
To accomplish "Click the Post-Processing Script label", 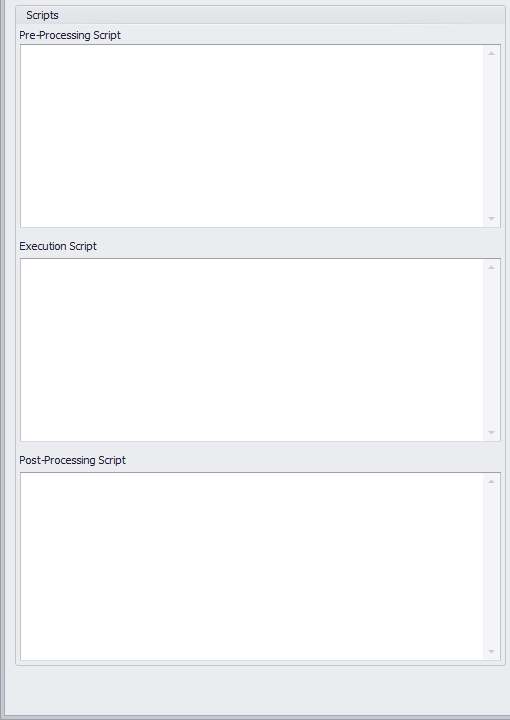I will click(x=72, y=460).
